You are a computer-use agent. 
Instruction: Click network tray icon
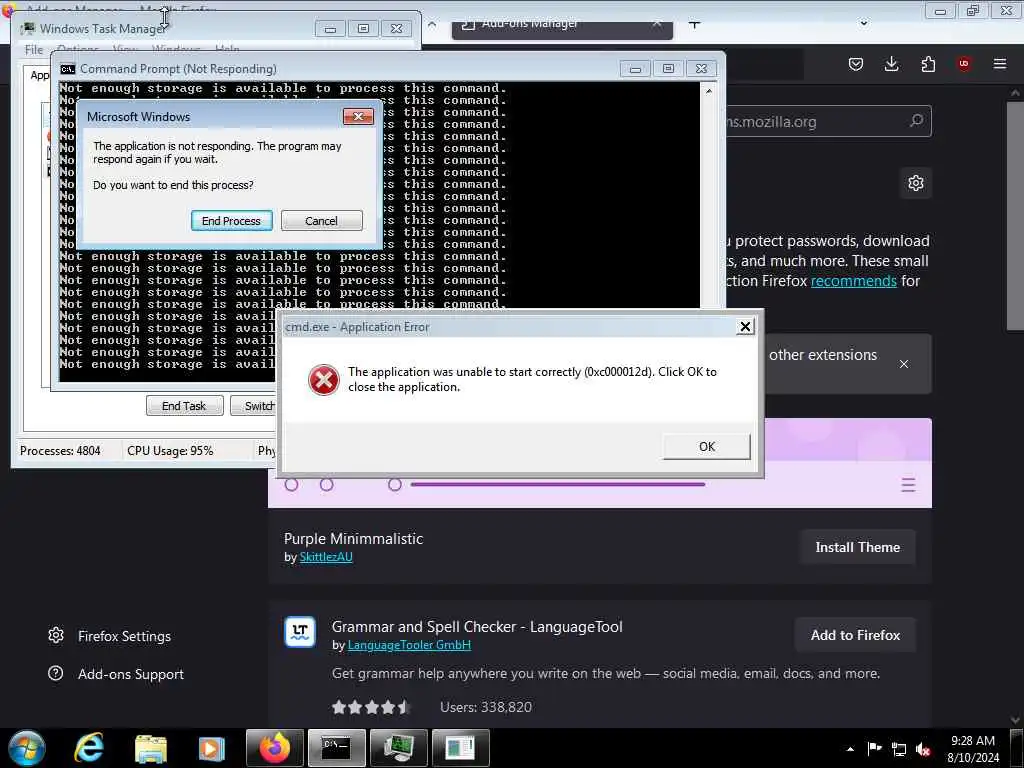coord(899,749)
